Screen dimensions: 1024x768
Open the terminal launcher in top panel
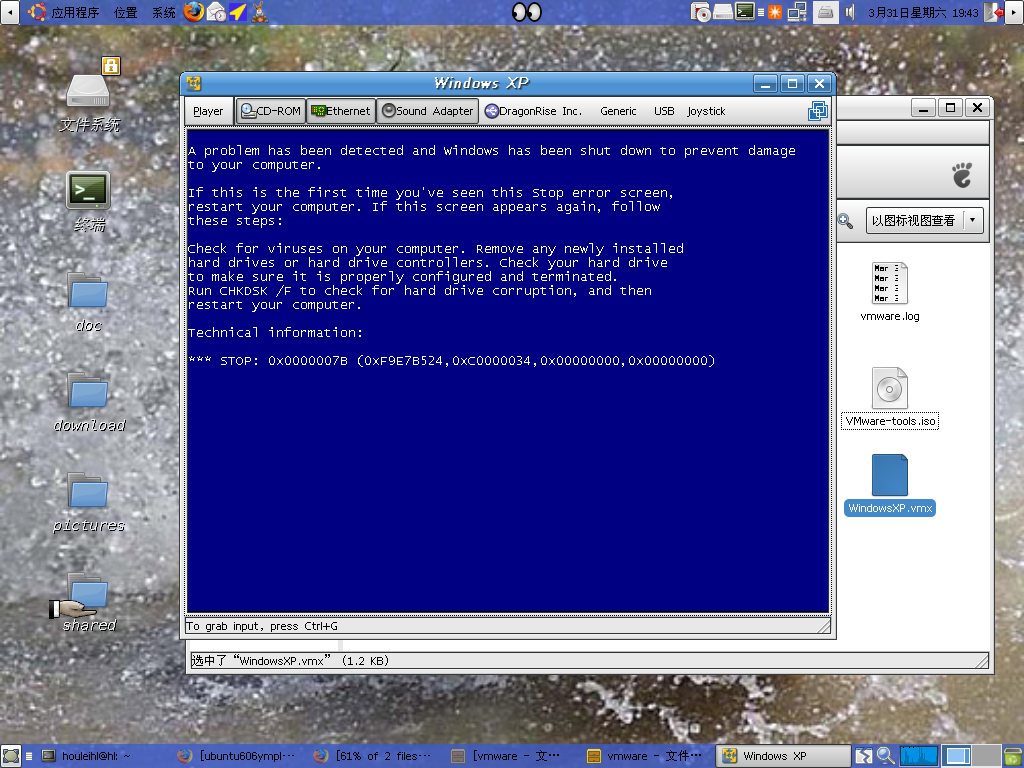[x=744, y=11]
